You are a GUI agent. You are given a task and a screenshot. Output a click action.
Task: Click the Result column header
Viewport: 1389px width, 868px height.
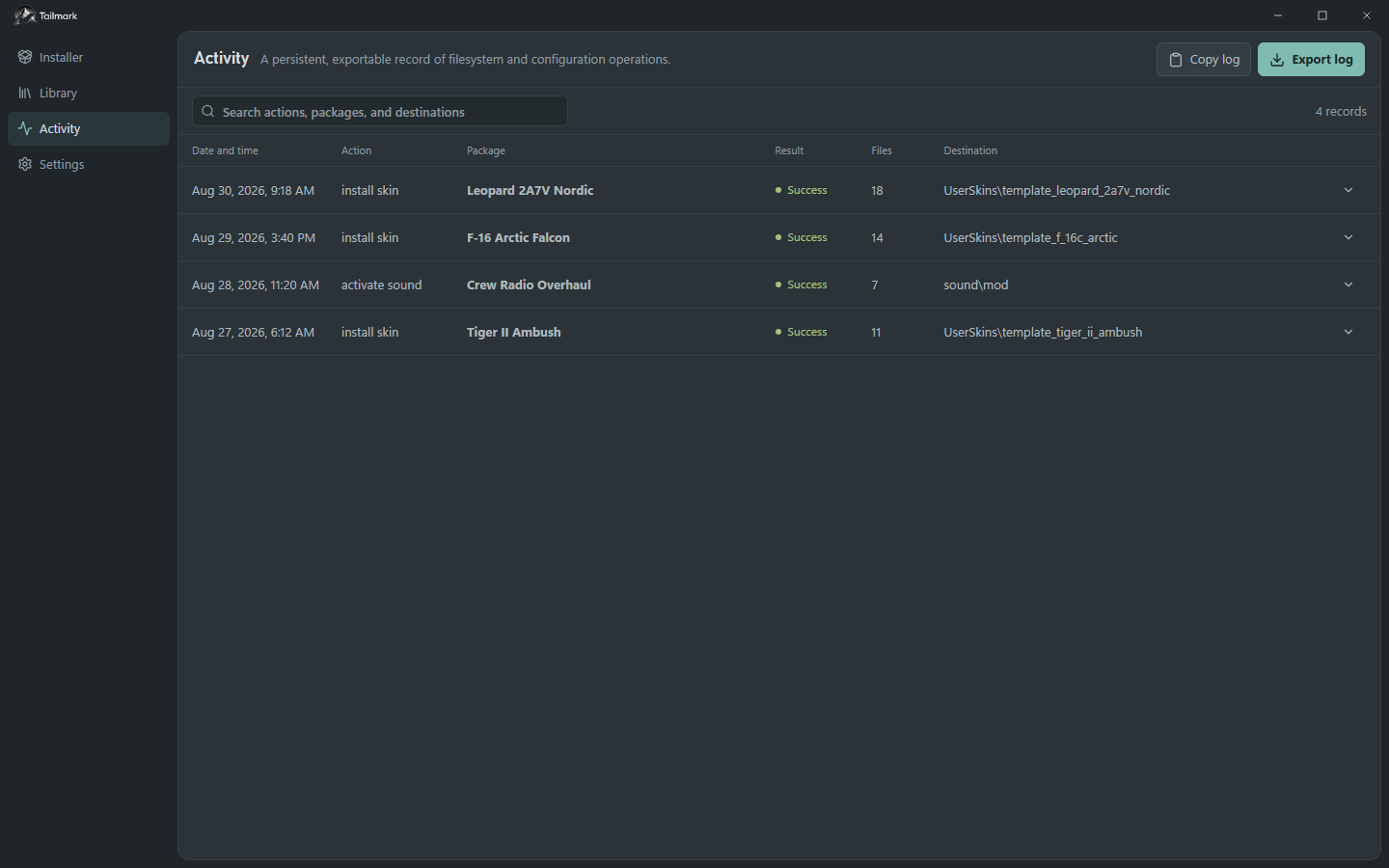(789, 150)
